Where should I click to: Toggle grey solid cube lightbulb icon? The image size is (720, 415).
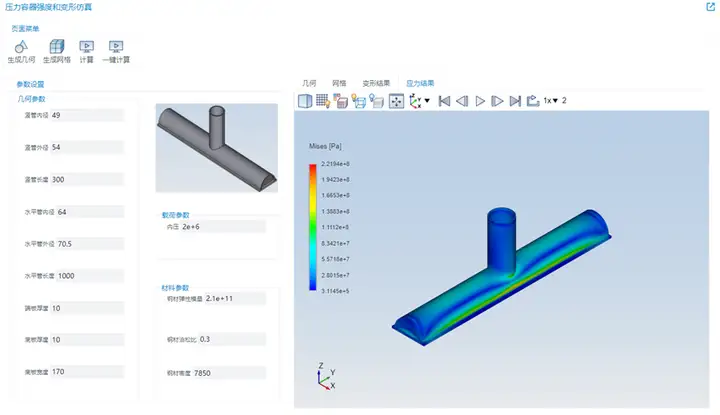[377, 101]
